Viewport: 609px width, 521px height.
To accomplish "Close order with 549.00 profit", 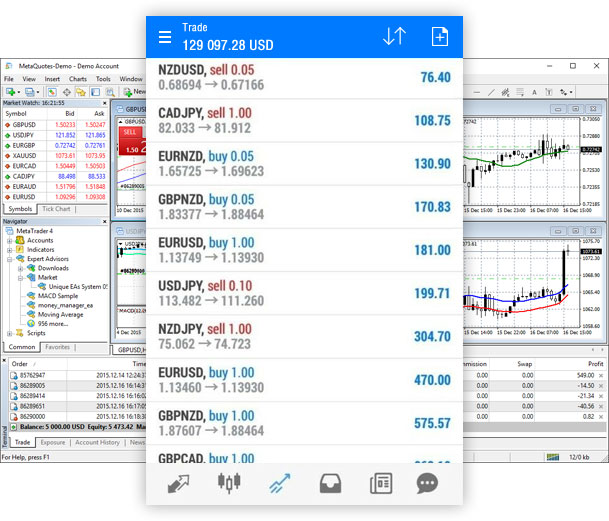I will click(601, 375).
